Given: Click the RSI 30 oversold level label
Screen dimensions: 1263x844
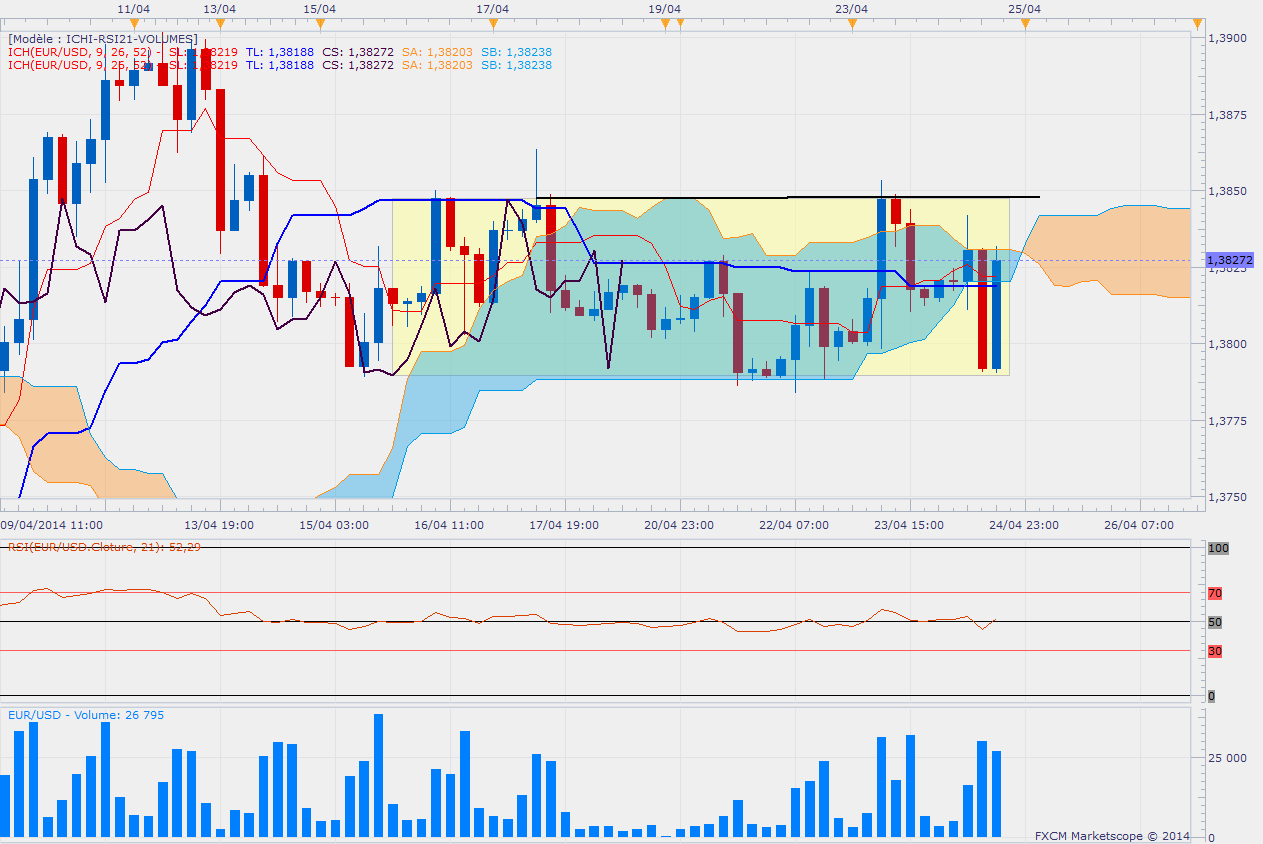Looking at the screenshot, I should (1215, 651).
